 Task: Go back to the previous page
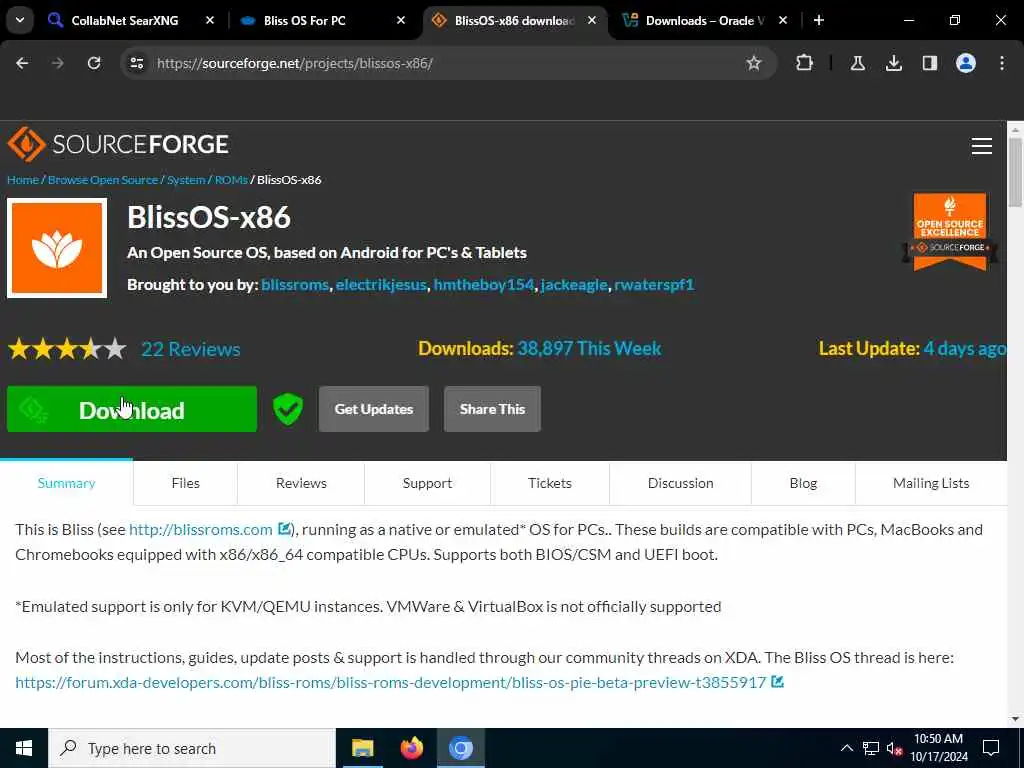coord(22,63)
